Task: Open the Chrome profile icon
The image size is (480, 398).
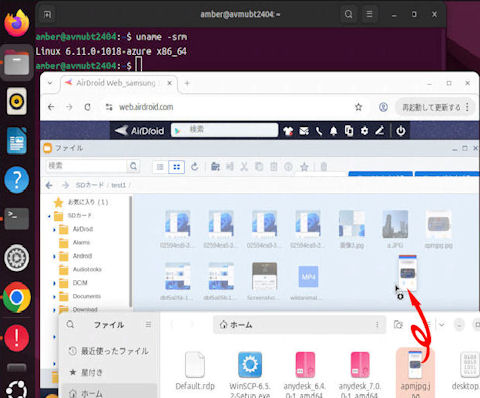Action: (383, 107)
